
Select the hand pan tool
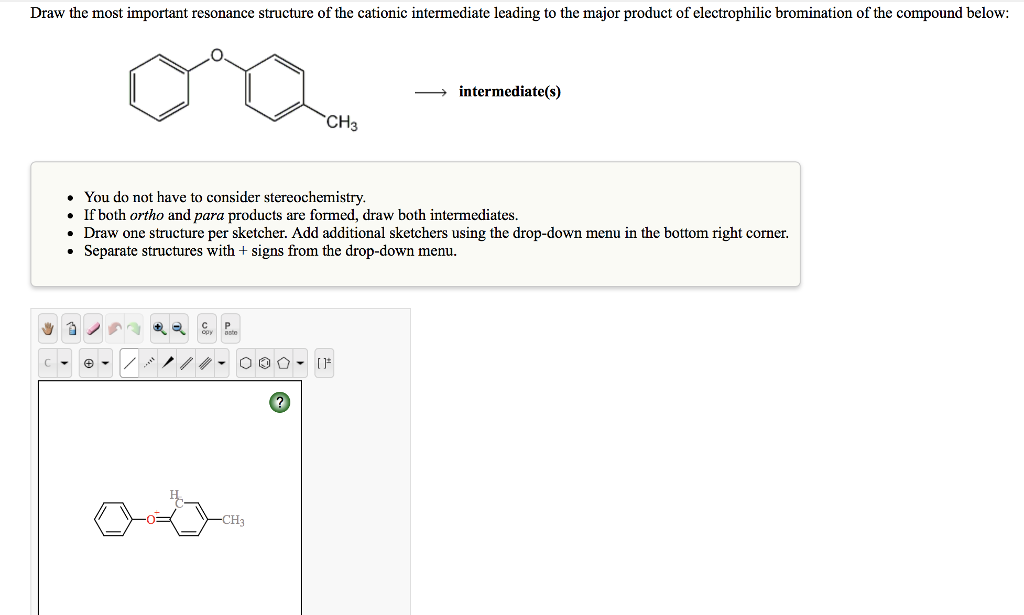(47, 328)
